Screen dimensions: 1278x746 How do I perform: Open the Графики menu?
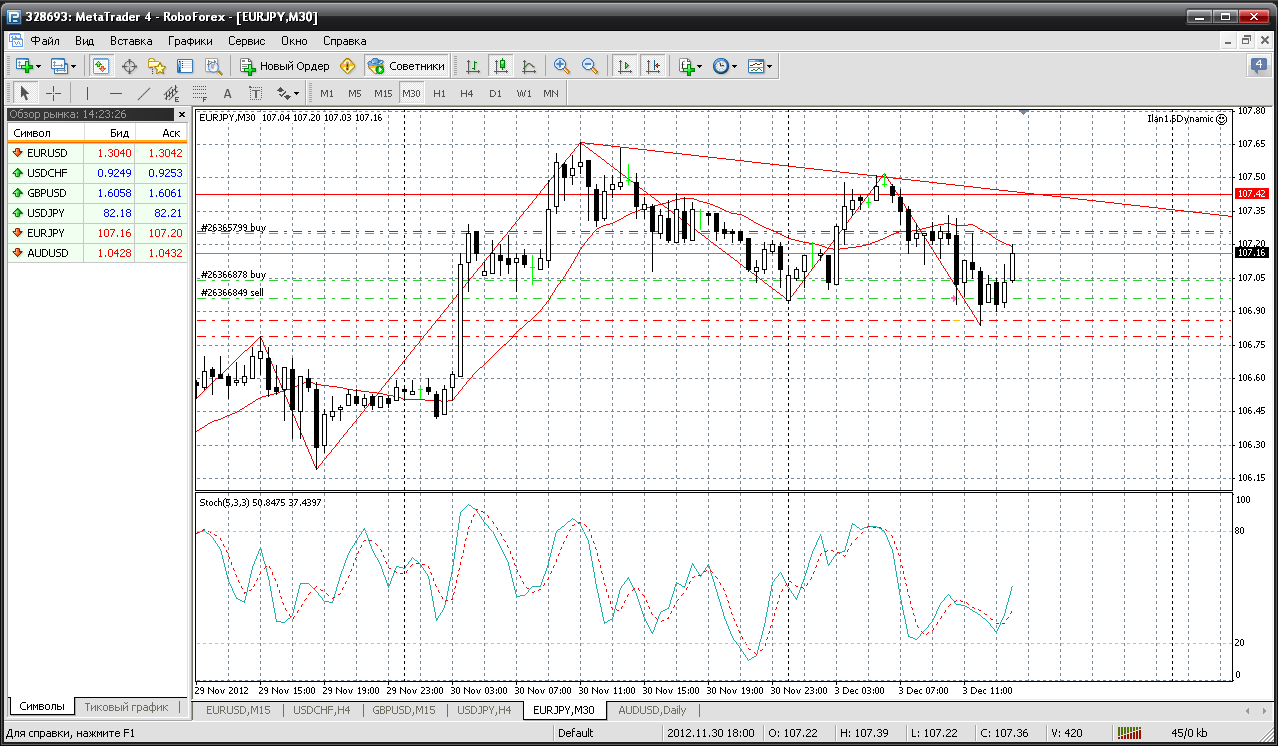point(190,41)
